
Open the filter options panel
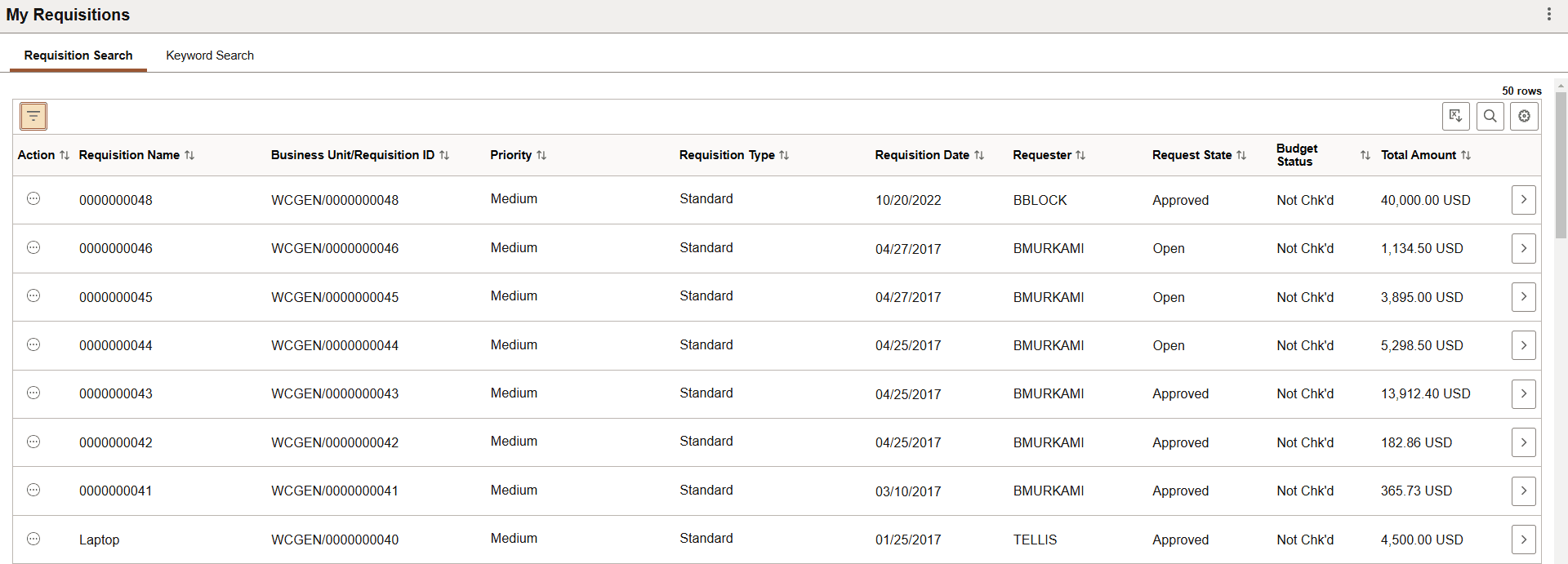[x=32, y=116]
